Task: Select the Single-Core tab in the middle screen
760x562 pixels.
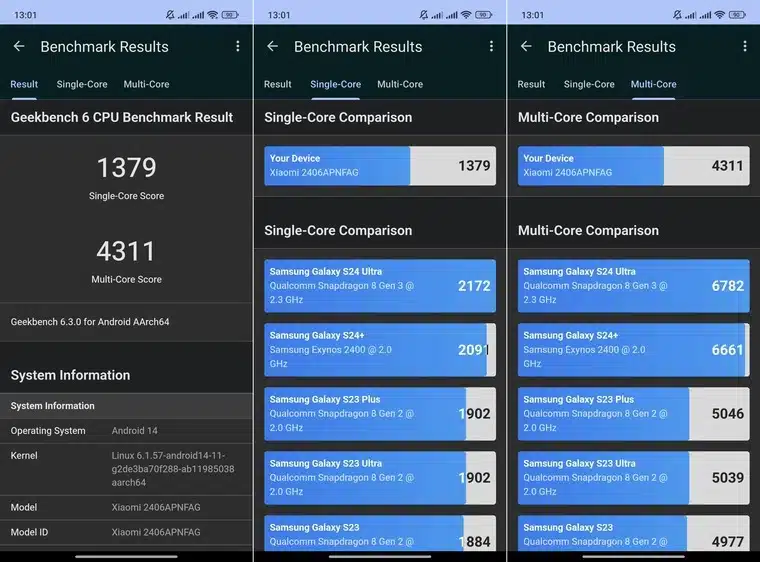Action: point(335,84)
